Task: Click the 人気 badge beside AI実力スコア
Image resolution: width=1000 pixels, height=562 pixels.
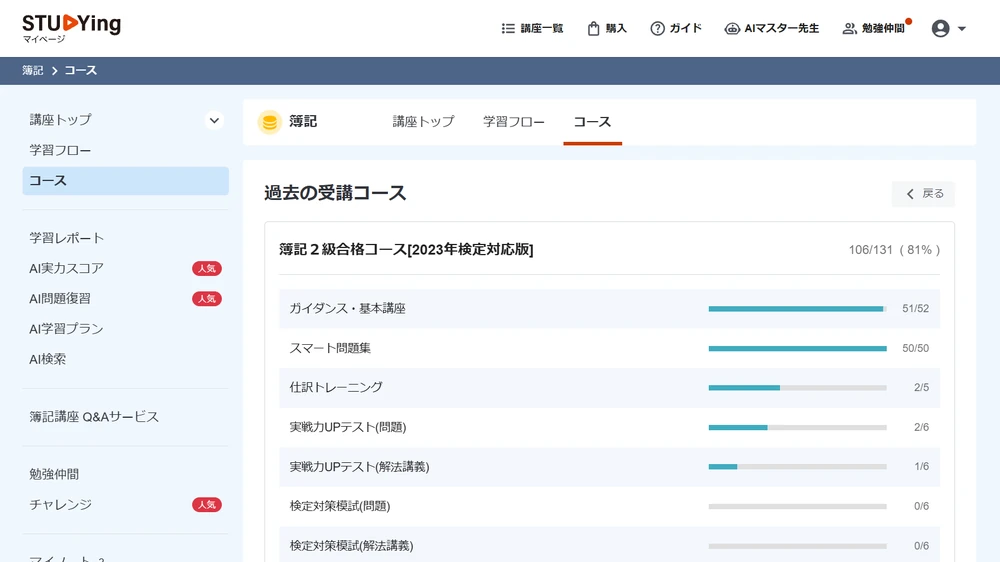Action: [x=207, y=269]
